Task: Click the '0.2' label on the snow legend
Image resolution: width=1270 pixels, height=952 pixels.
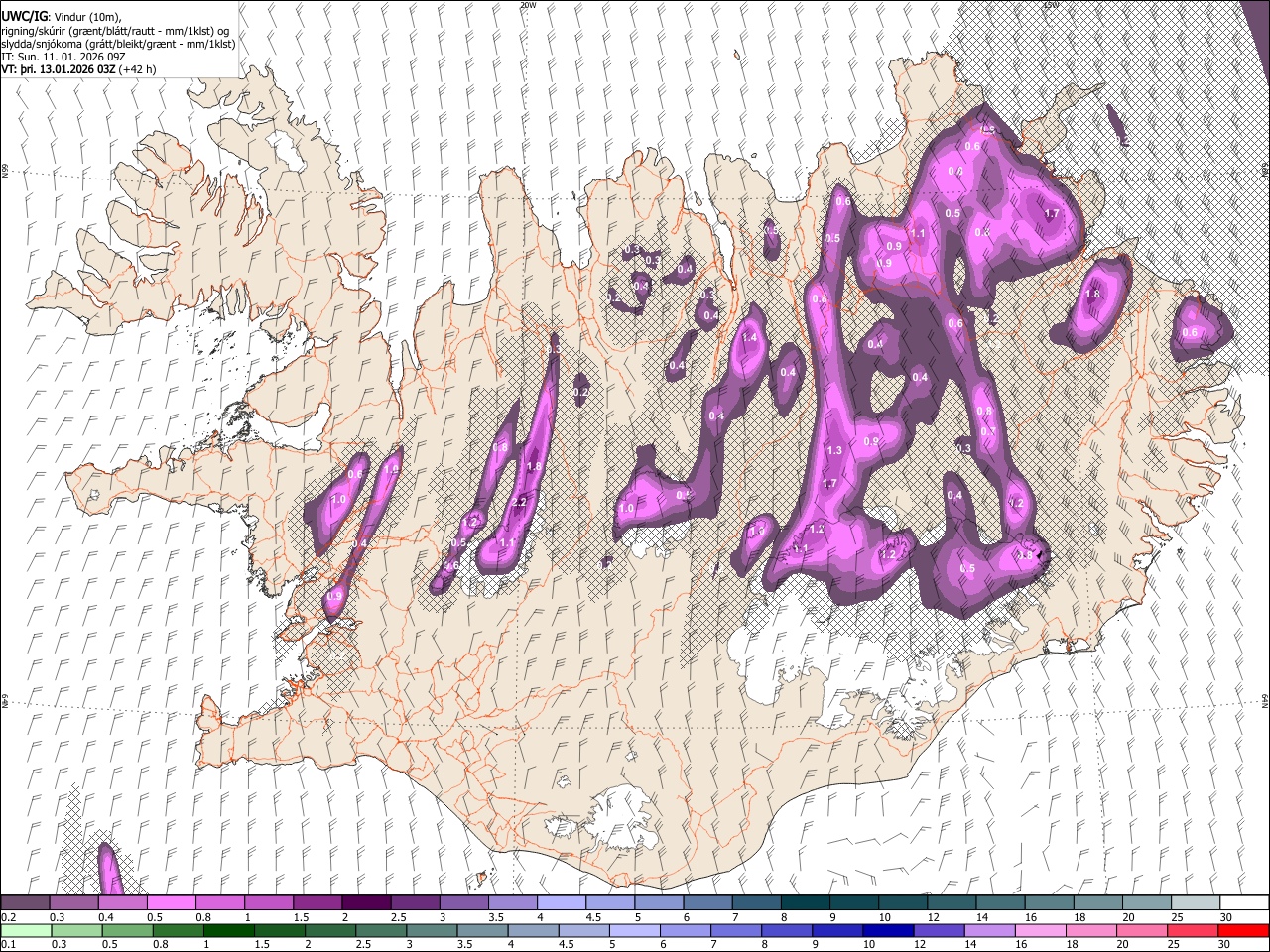Action: click(9, 917)
